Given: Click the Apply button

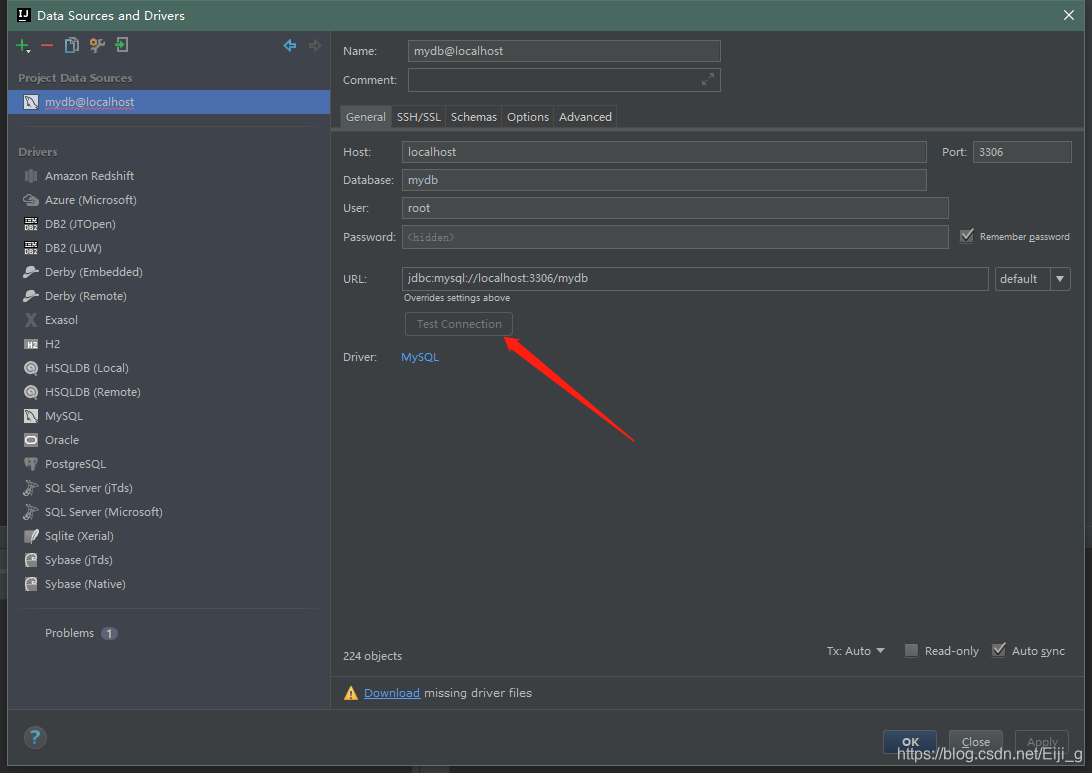Looking at the screenshot, I should (1042, 742).
